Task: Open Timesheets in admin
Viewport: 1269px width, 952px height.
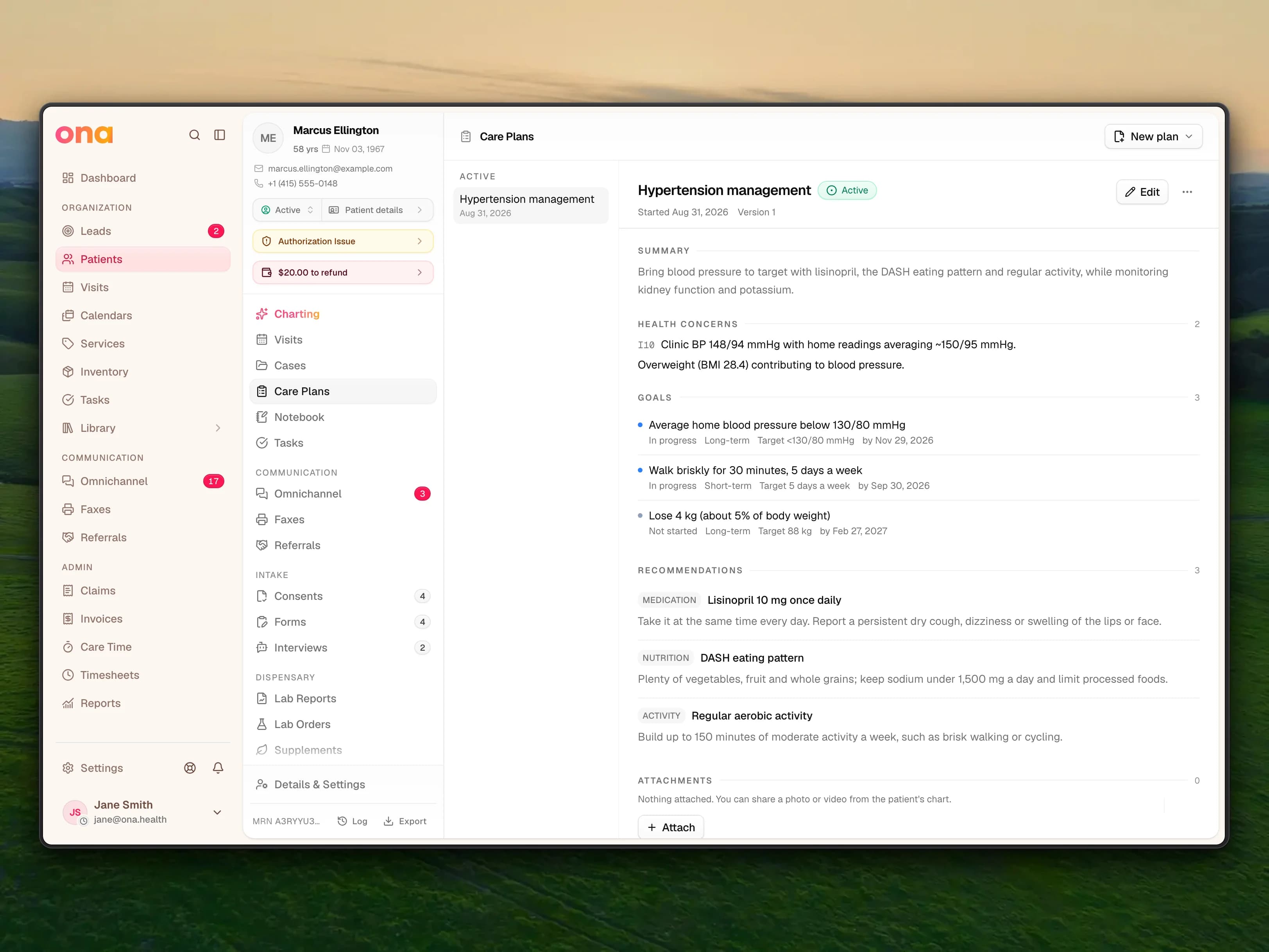Action: pyautogui.click(x=143, y=675)
